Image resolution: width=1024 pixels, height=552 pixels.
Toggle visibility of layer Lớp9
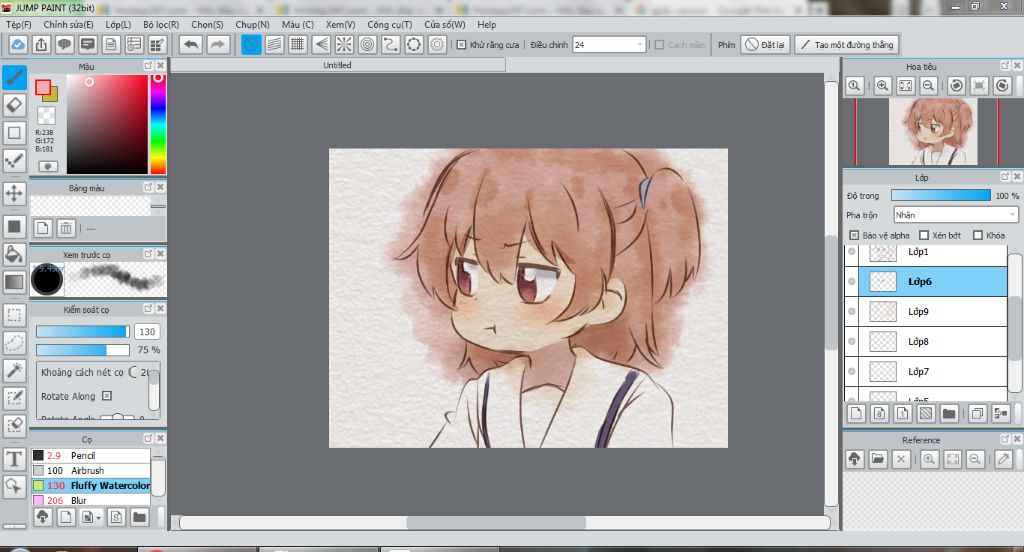pyautogui.click(x=852, y=312)
